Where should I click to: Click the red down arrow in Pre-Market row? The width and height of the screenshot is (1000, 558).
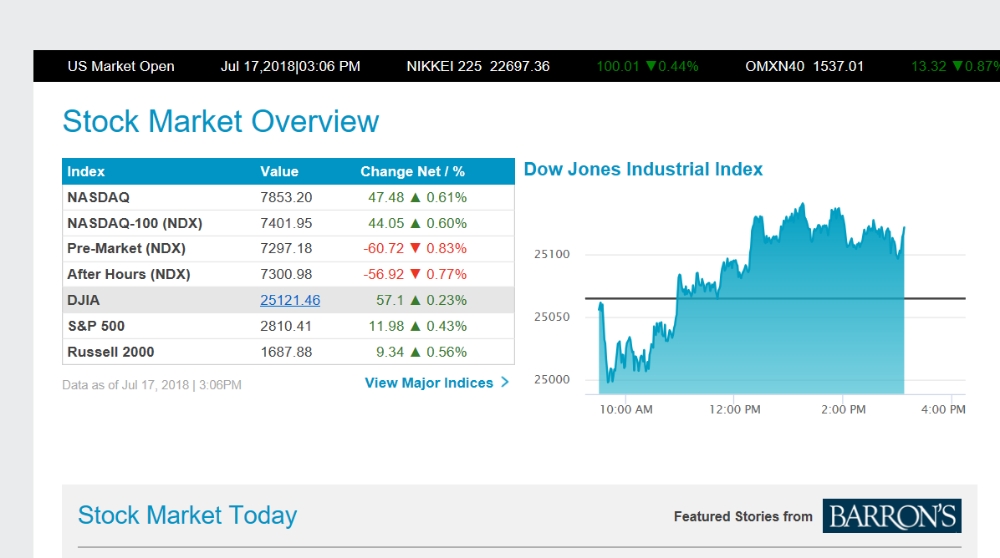click(x=415, y=249)
